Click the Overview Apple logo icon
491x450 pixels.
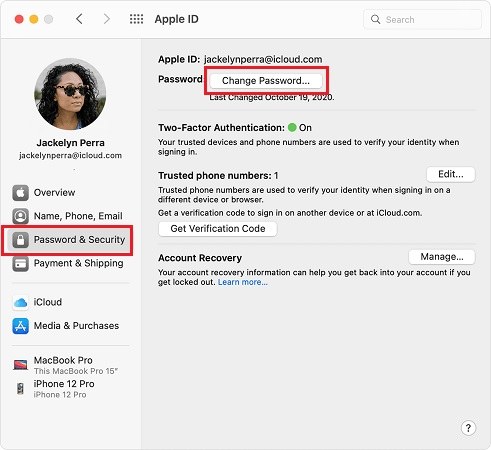(x=20, y=192)
